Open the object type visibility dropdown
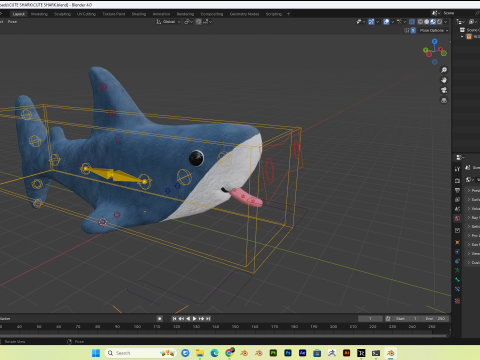The width and height of the screenshot is (480, 360). [361, 22]
